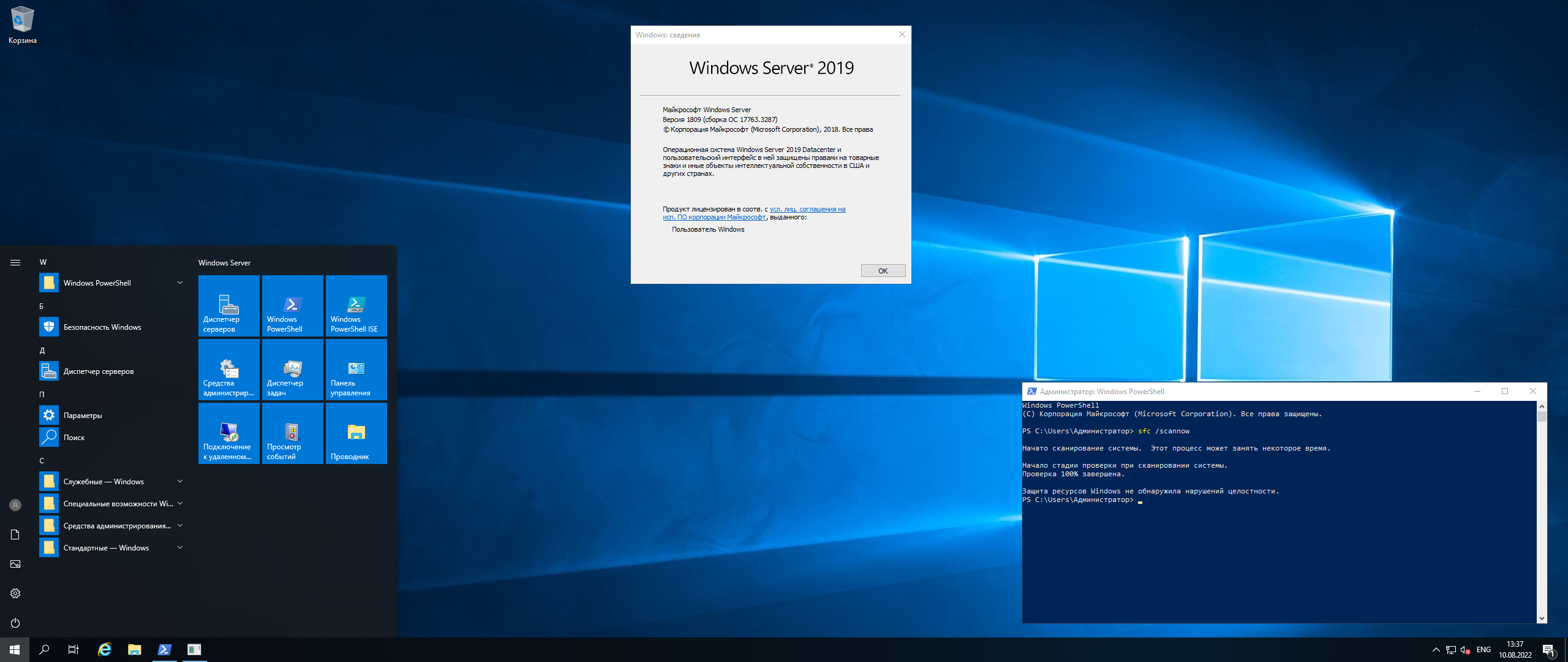Launch the Windows PowerShell tile

click(x=293, y=306)
